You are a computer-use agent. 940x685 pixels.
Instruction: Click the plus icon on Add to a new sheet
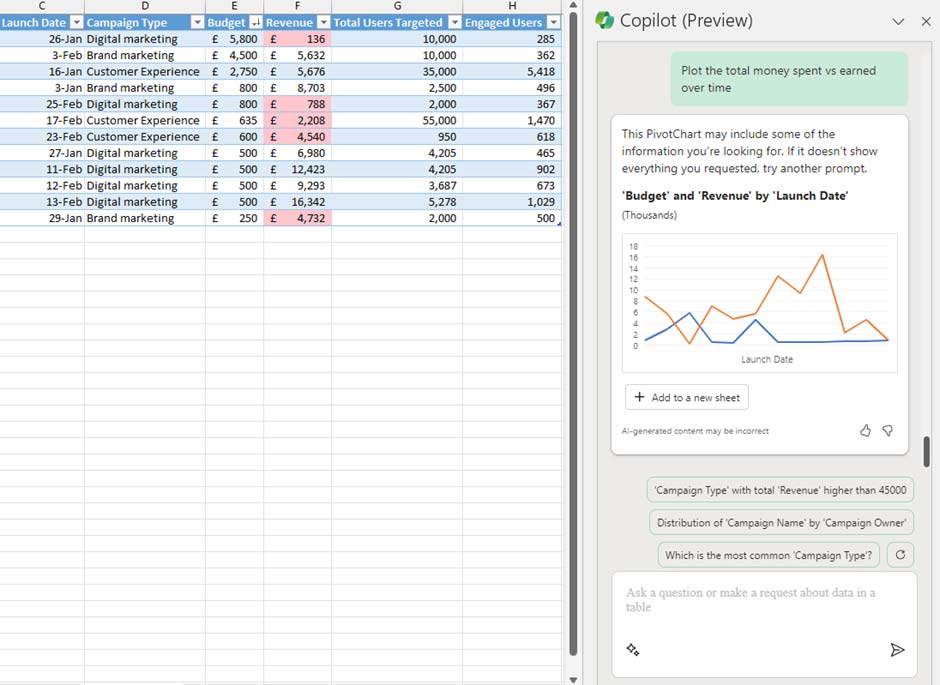pos(638,397)
